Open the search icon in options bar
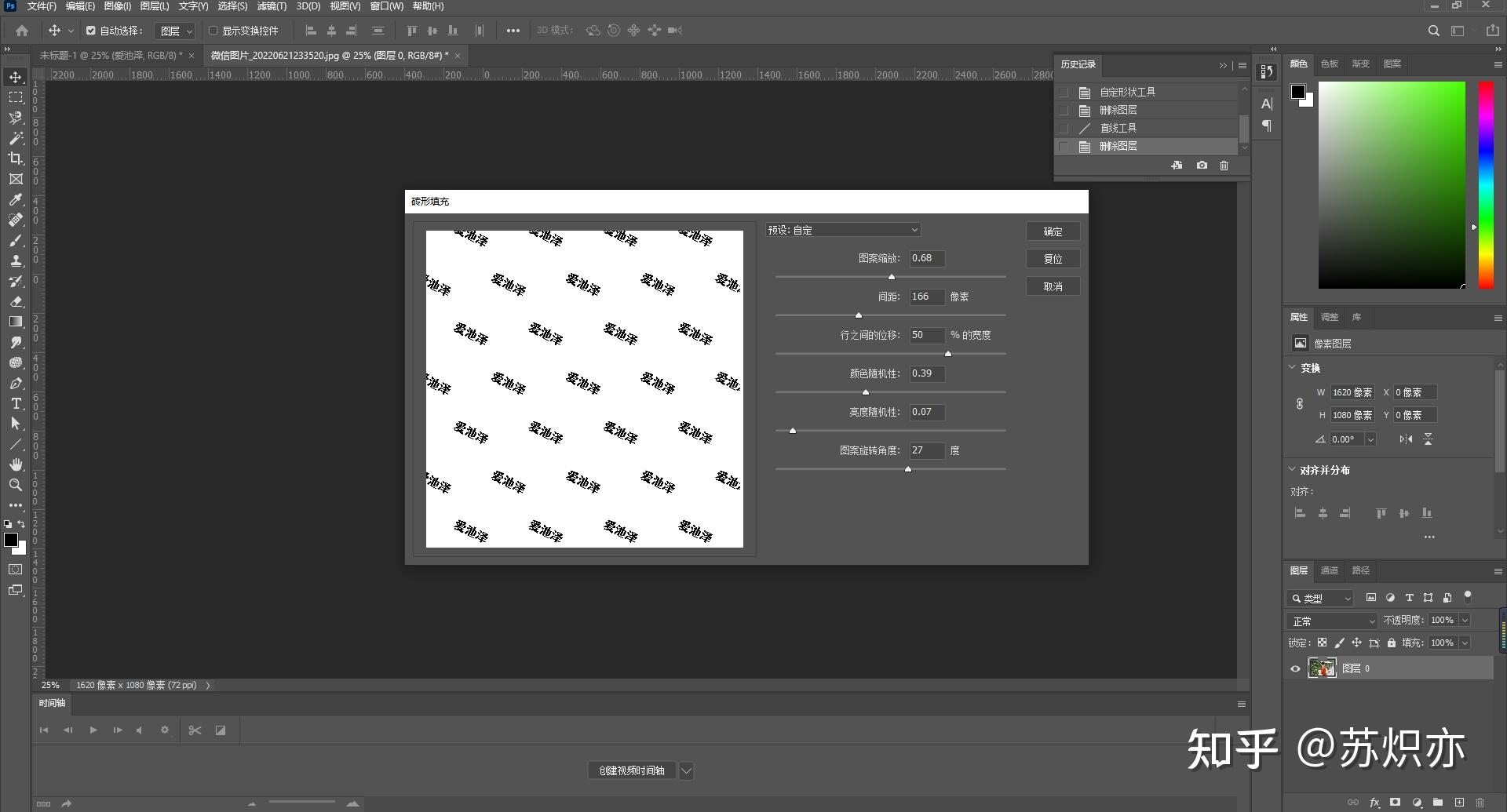The height and width of the screenshot is (812, 1507). [x=1433, y=31]
